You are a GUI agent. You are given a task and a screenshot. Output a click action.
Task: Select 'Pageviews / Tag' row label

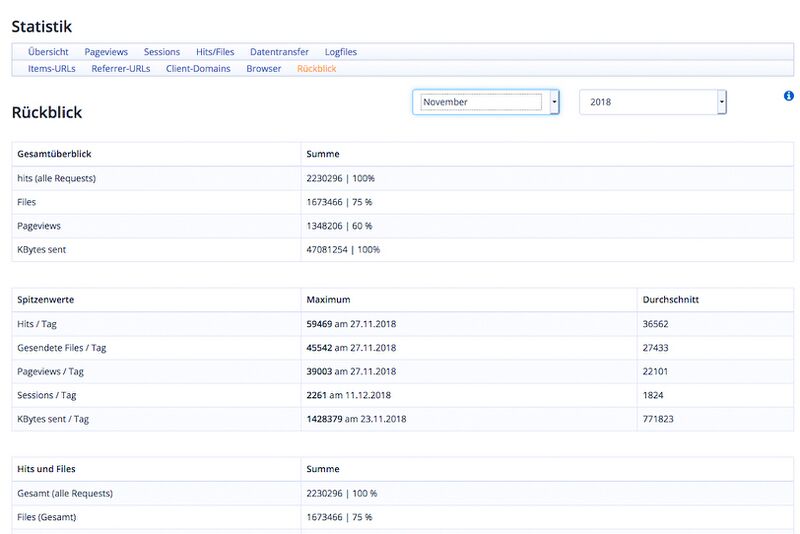50,371
